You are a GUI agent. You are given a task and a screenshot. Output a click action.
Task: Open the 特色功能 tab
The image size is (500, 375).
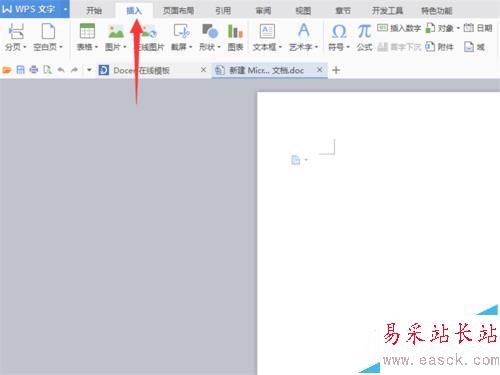(437, 11)
